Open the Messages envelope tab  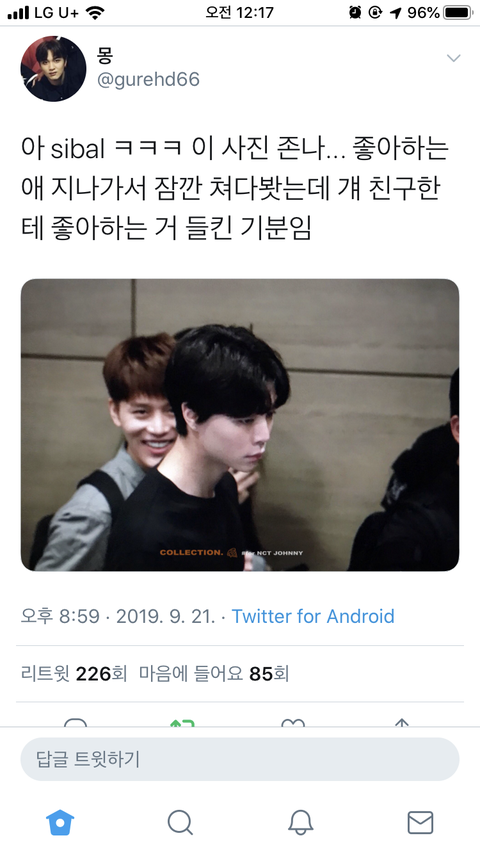(x=420, y=822)
